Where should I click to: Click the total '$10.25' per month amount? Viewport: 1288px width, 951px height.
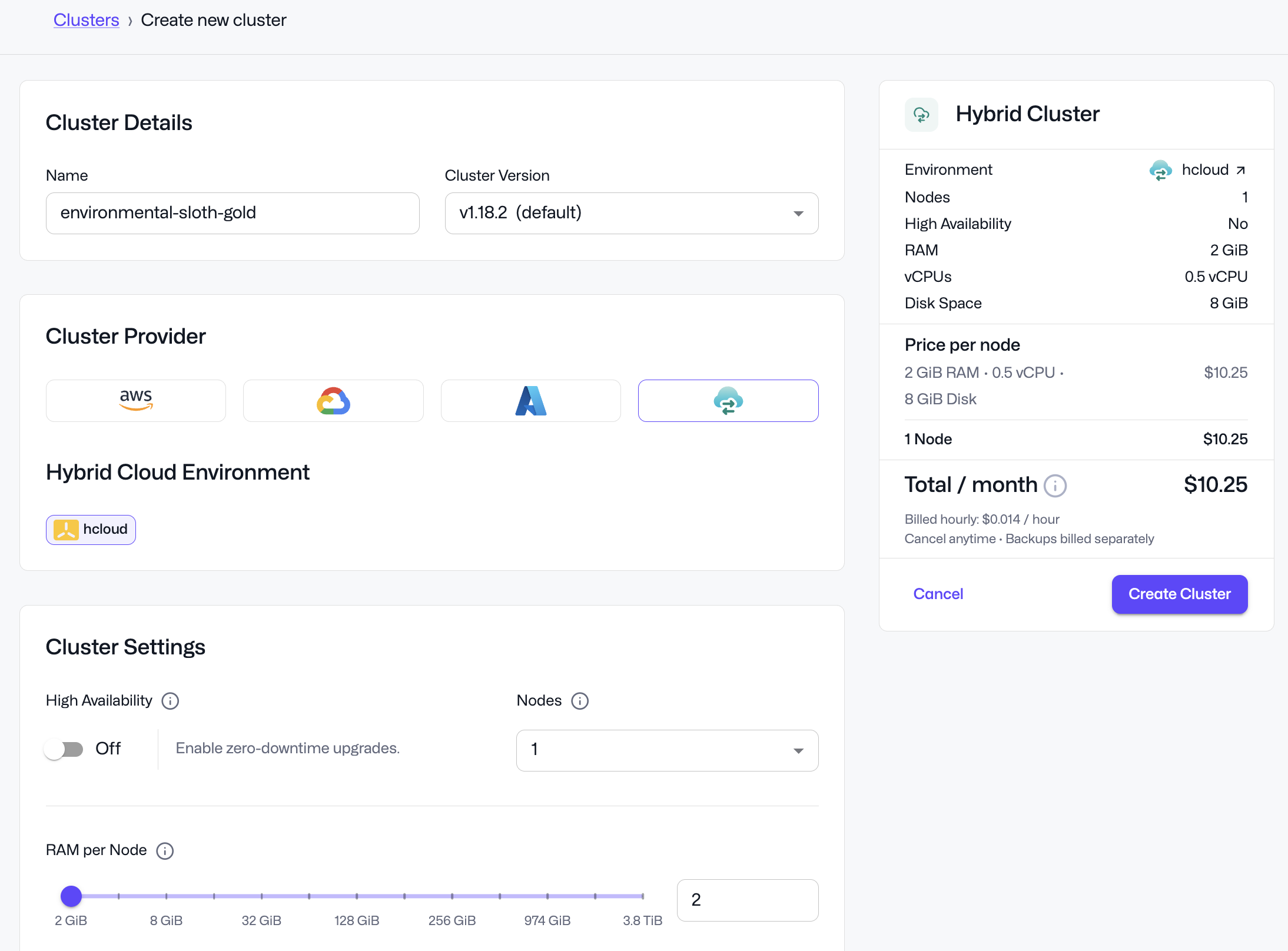(x=1216, y=485)
